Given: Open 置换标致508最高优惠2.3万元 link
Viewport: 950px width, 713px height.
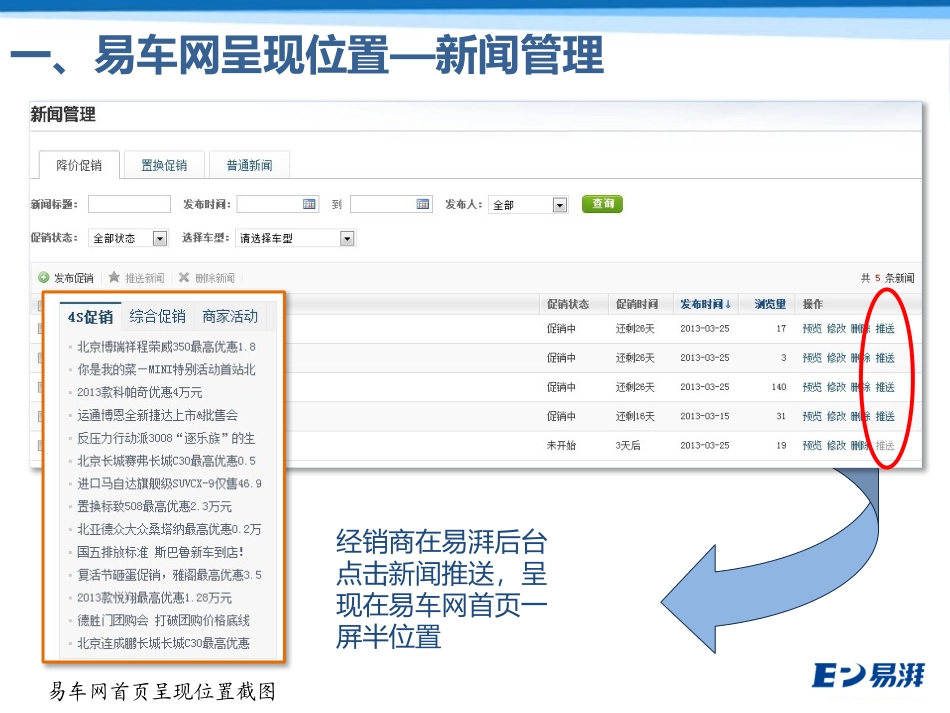Looking at the screenshot, I should [154, 506].
